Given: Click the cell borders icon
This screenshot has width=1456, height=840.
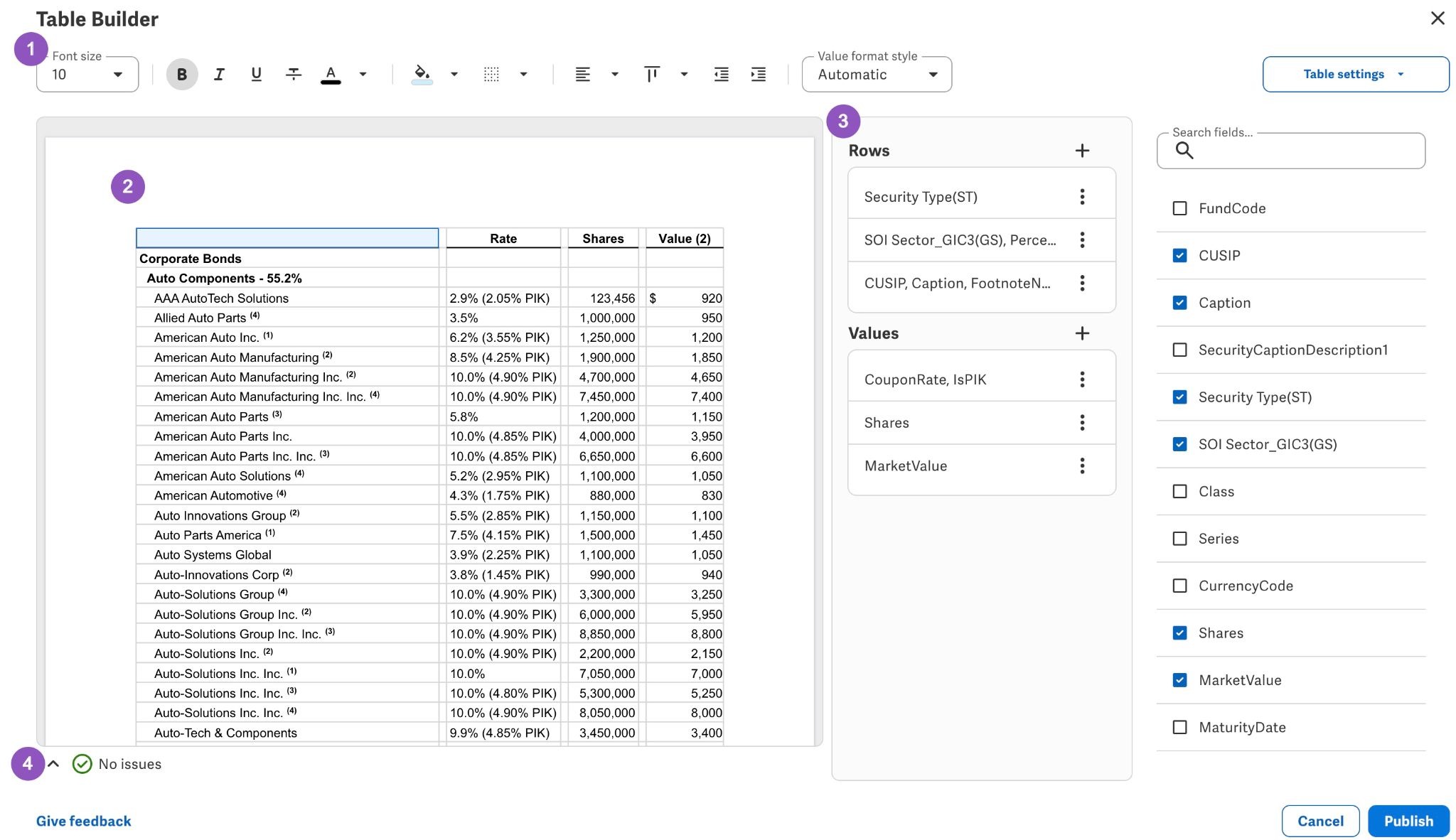Looking at the screenshot, I should tap(491, 74).
